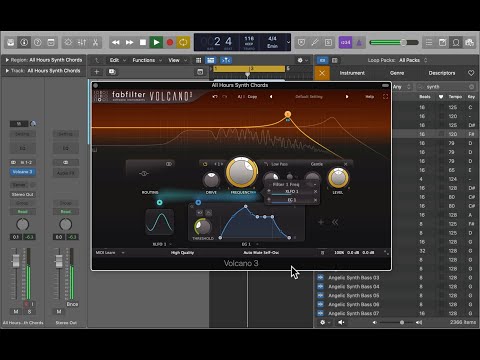
Task: Select next preset arrow in Volcano 3
Action: 347,97
